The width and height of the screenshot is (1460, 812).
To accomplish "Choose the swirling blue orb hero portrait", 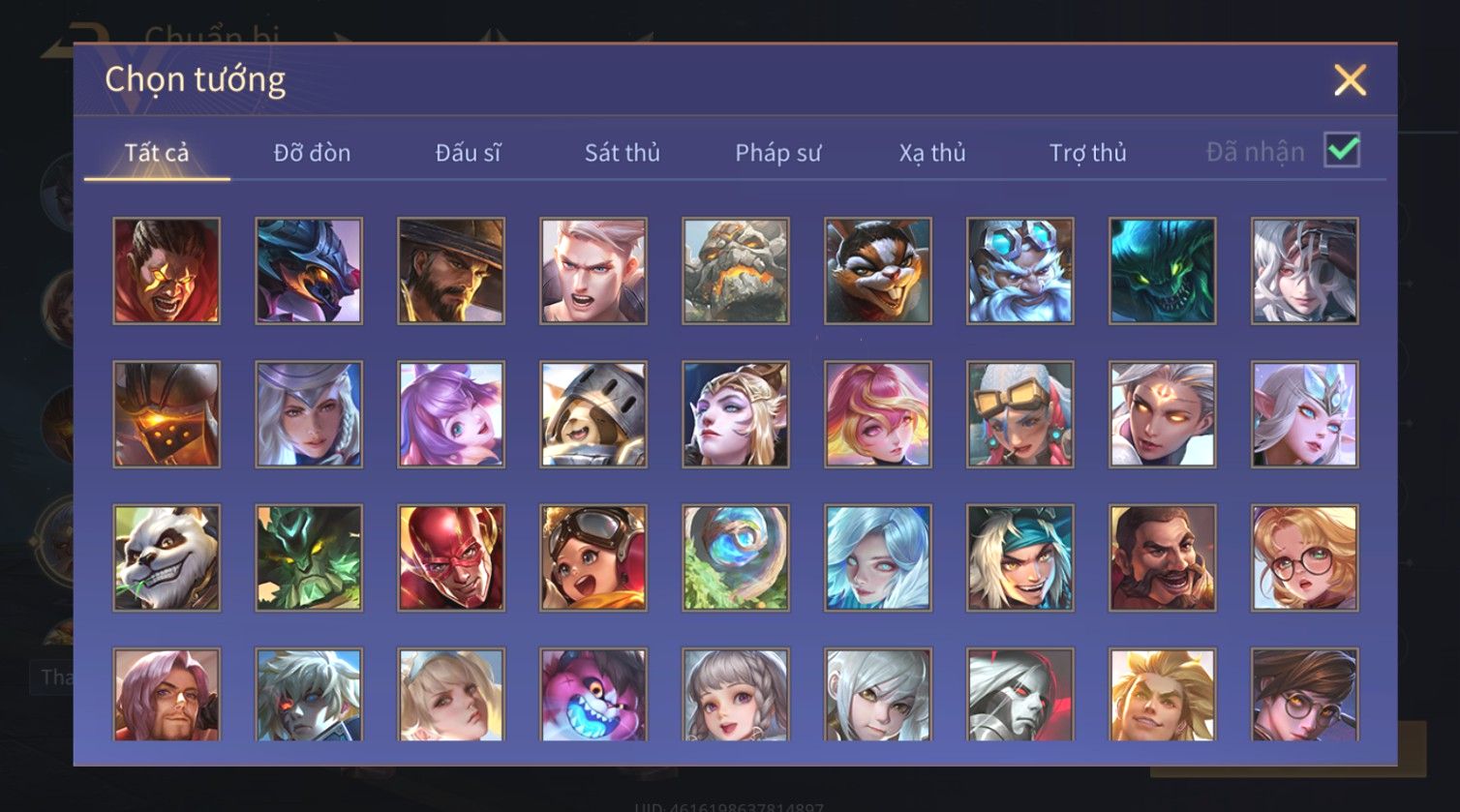I will point(736,557).
